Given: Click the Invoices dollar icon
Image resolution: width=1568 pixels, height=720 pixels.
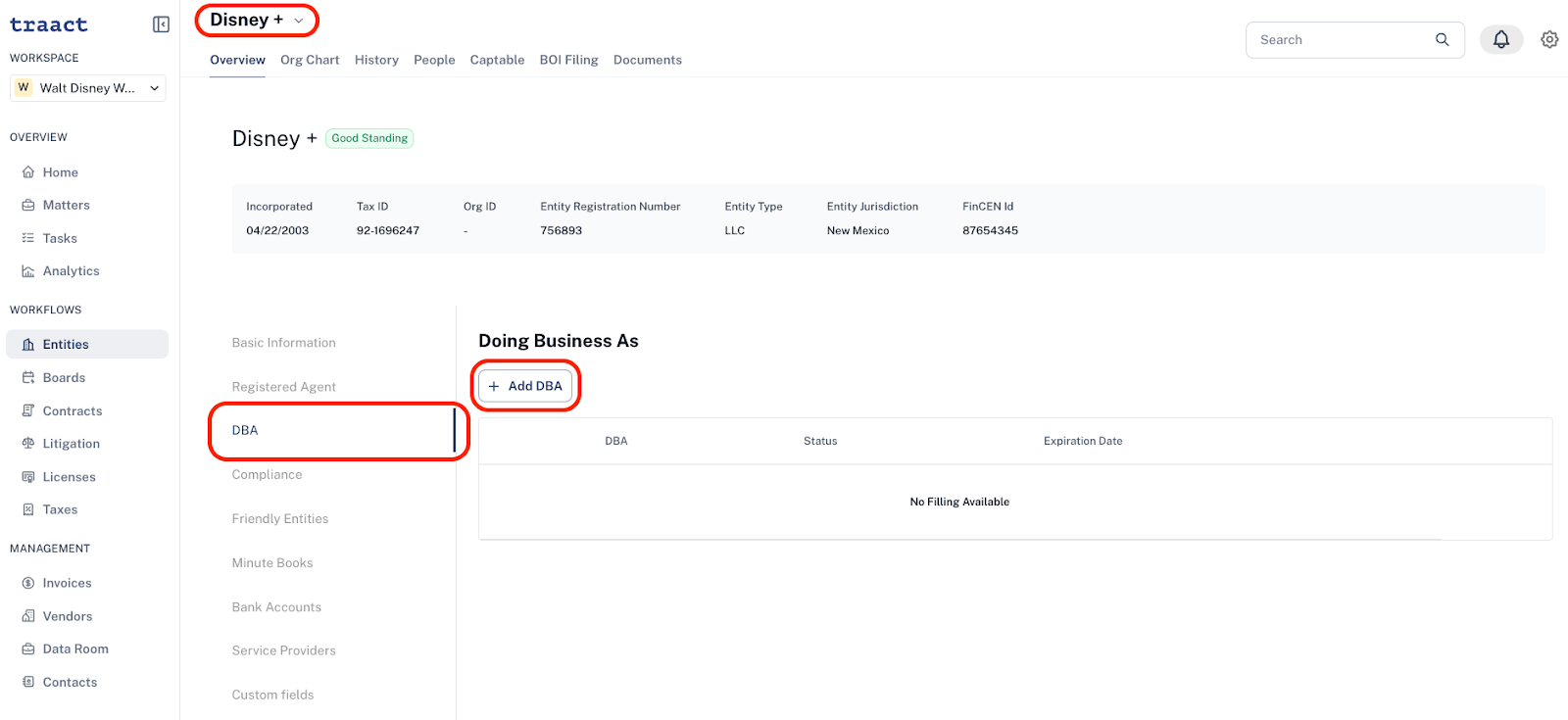Looking at the screenshot, I should 28,583.
